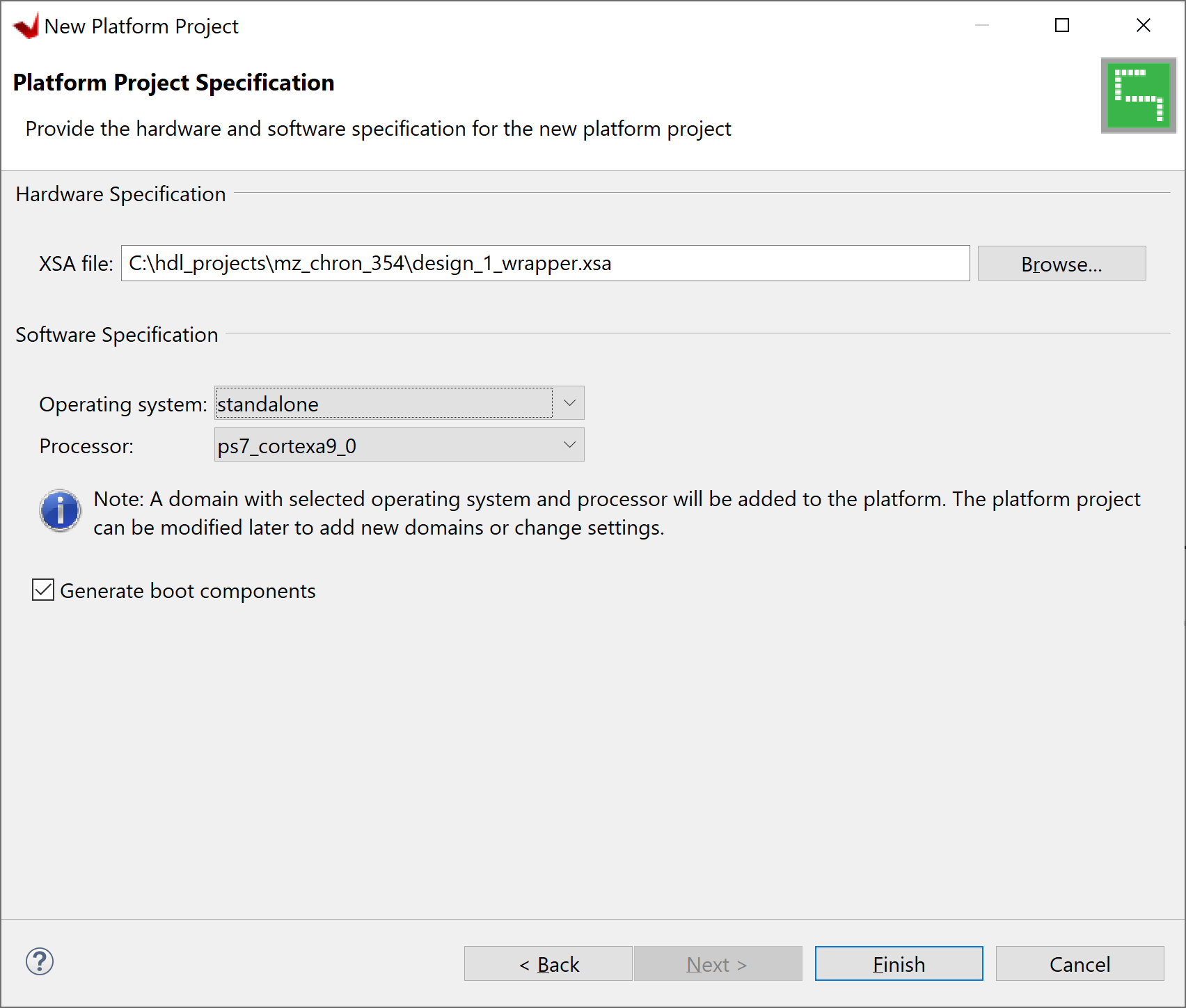Expand the Processor dropdown showing ps7_cortexa9_0
This screenshot has width=1186, height=1008.
pyautogui.click(x=384, y=446)
